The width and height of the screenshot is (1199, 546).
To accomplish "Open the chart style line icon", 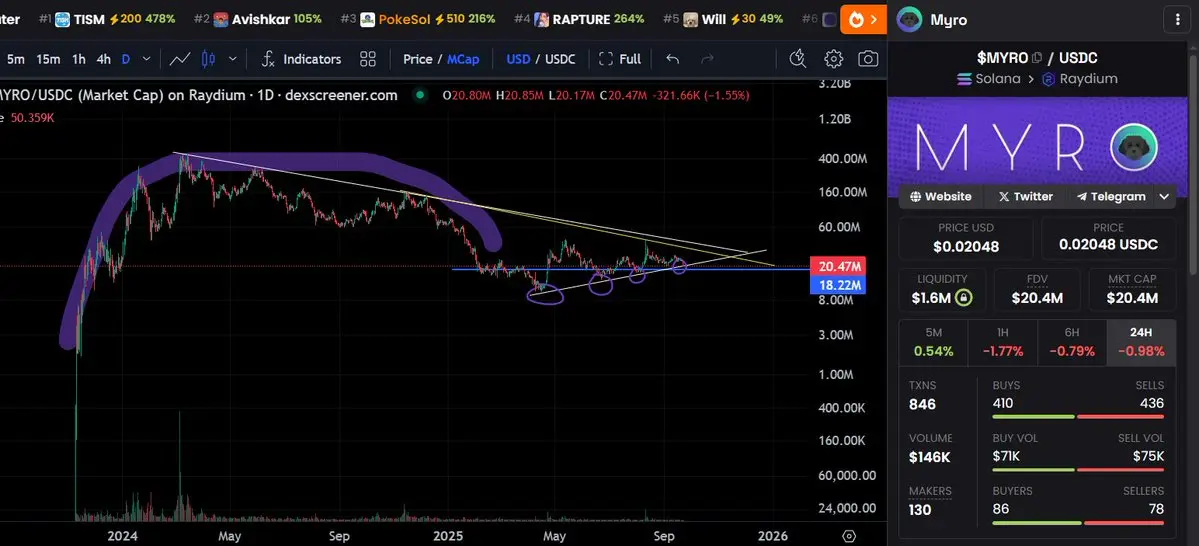I will pyautogui.click(x=180, y=59).
